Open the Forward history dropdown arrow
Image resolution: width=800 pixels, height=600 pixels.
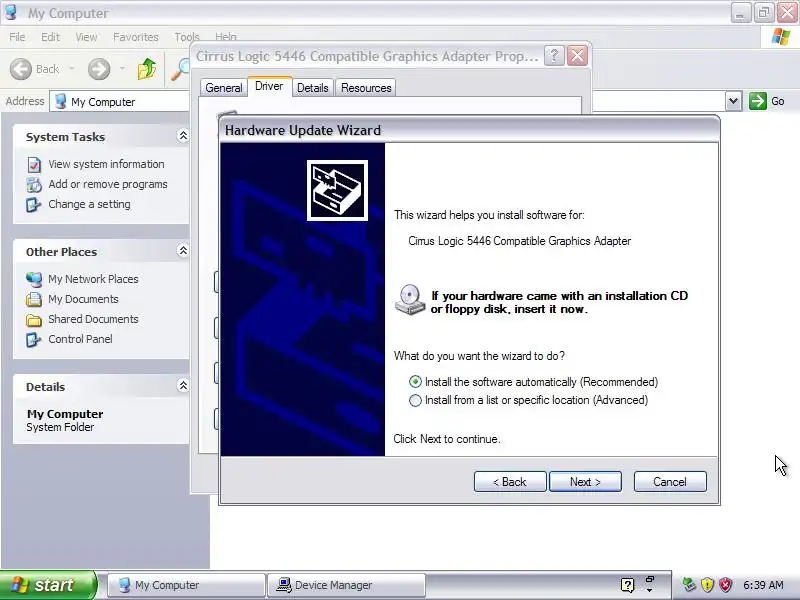122,68
